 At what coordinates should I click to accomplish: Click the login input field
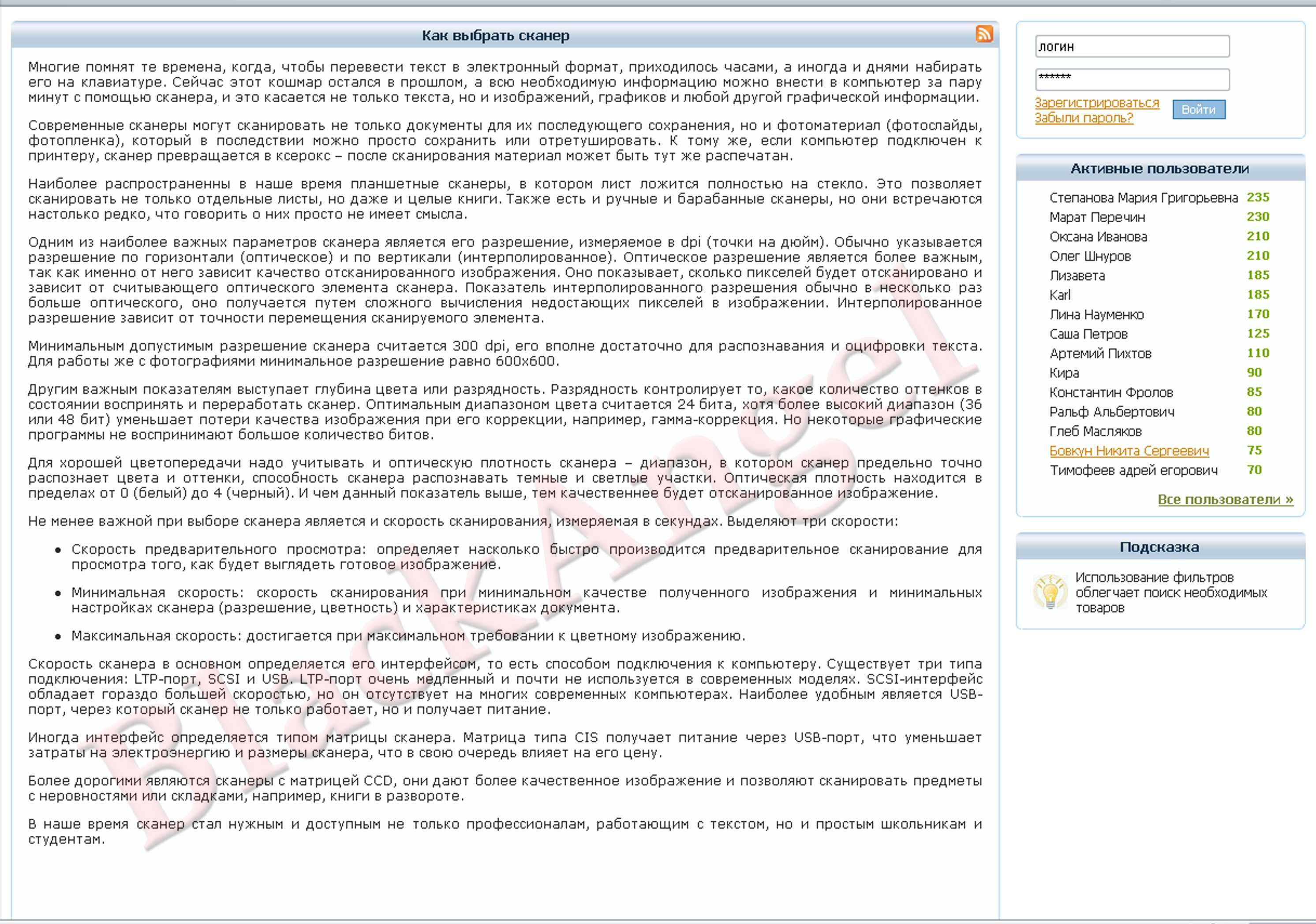[x=1132, y=46]
